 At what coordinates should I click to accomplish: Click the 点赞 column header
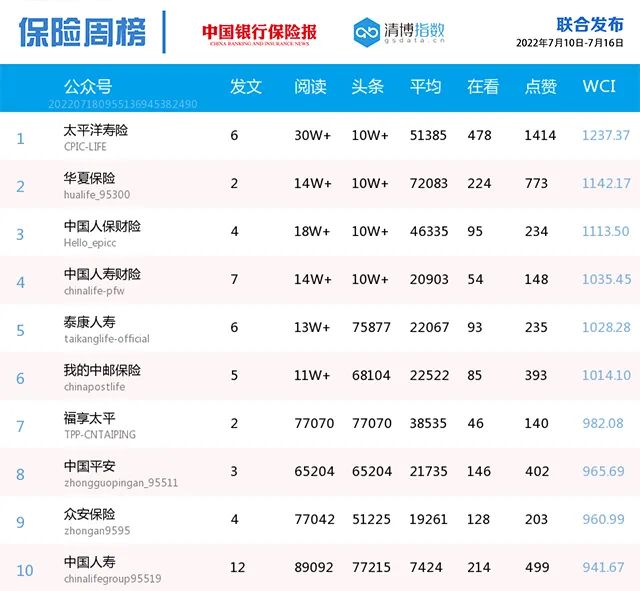point(540,87)
